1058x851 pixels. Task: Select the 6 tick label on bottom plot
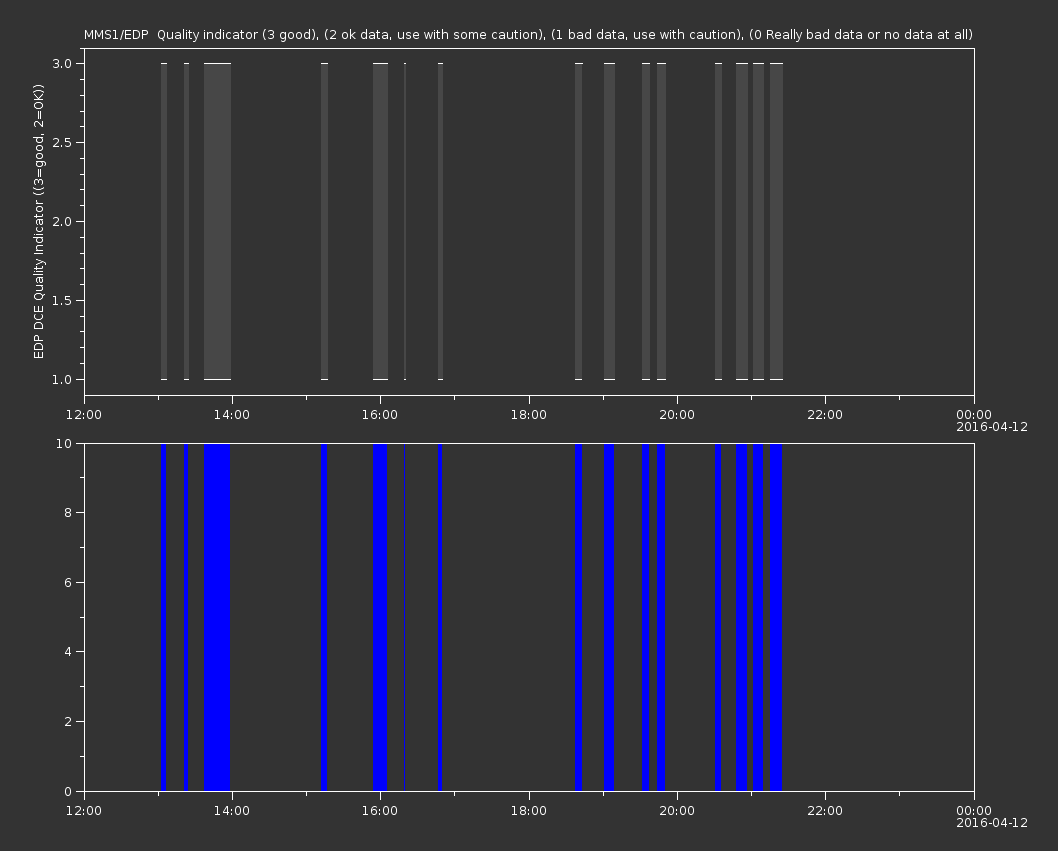click(68, 582)
